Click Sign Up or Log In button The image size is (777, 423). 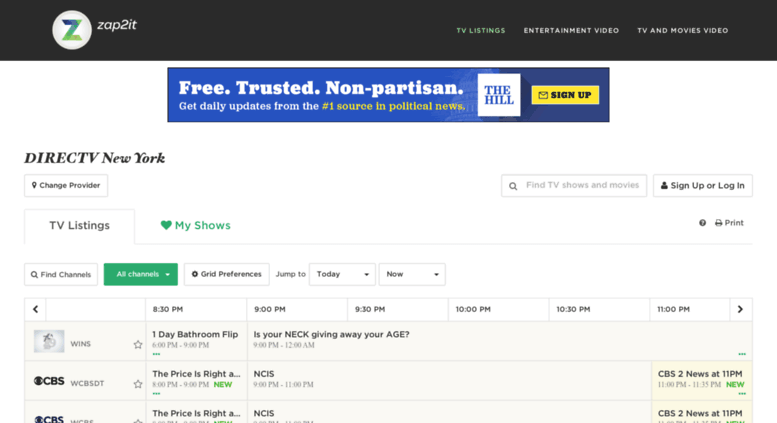coord(703,185)
